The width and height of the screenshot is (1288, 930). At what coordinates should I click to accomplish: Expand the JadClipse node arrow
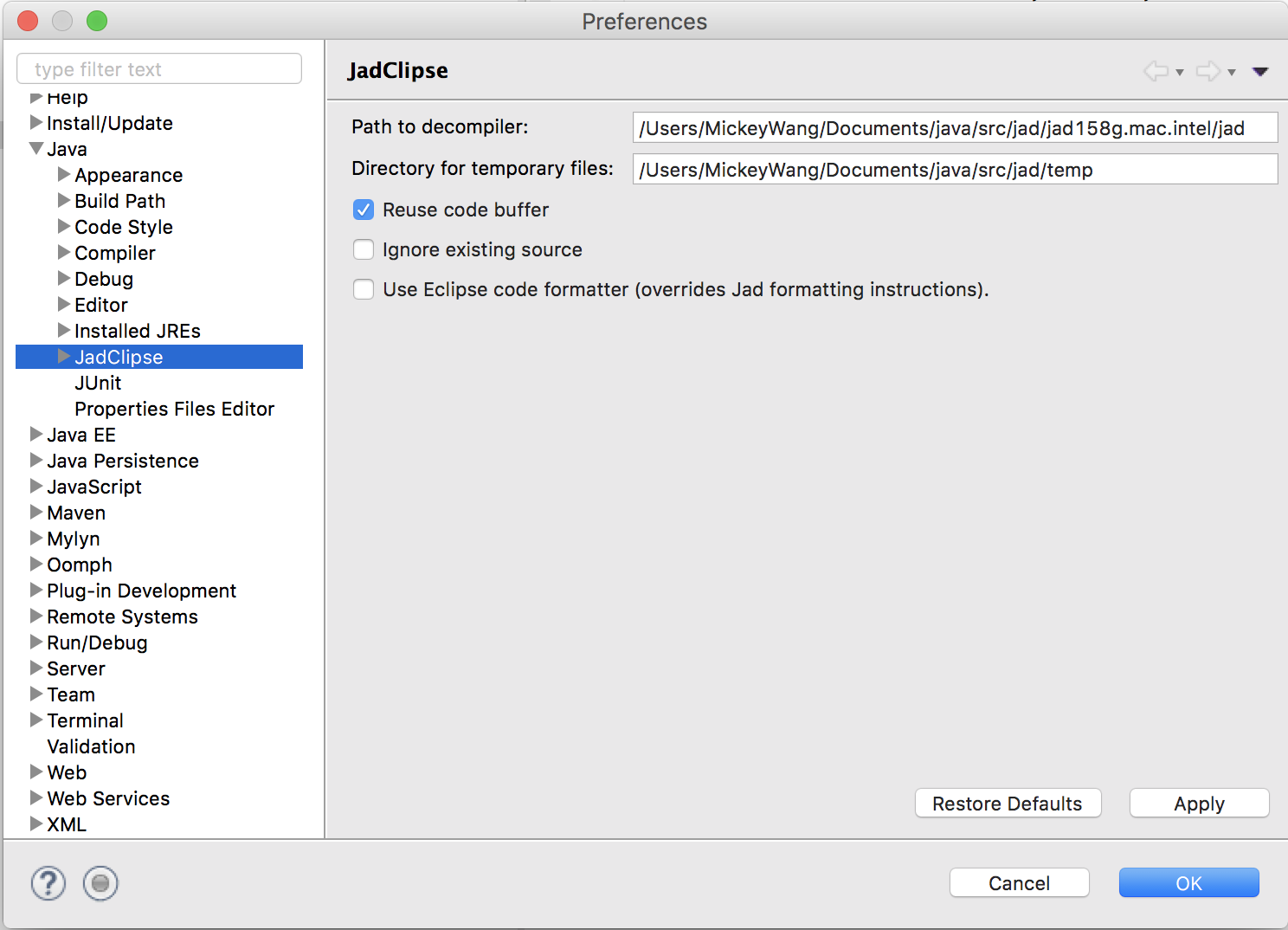(x=64, y=356)
